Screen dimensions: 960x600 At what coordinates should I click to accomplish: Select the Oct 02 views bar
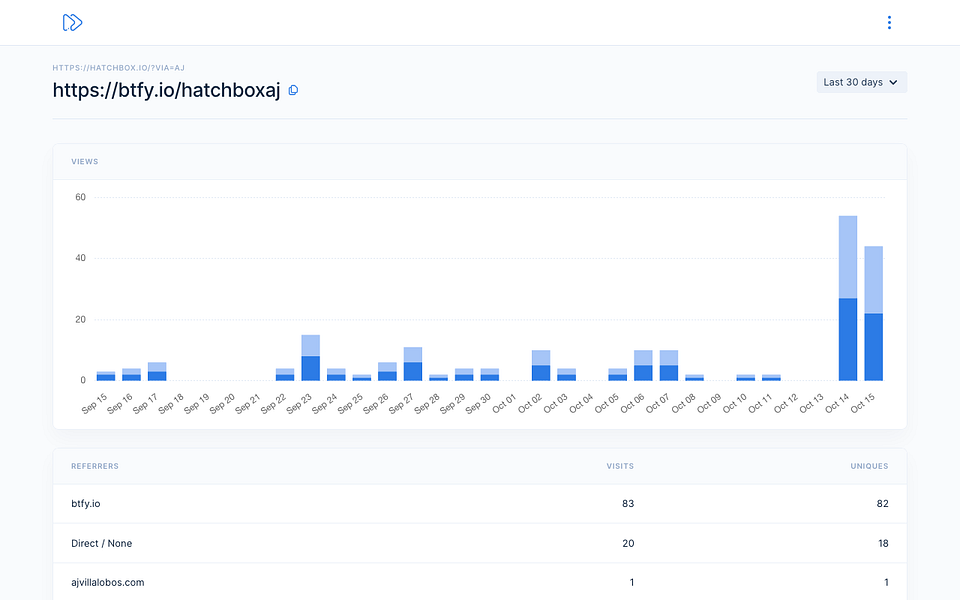541,366
